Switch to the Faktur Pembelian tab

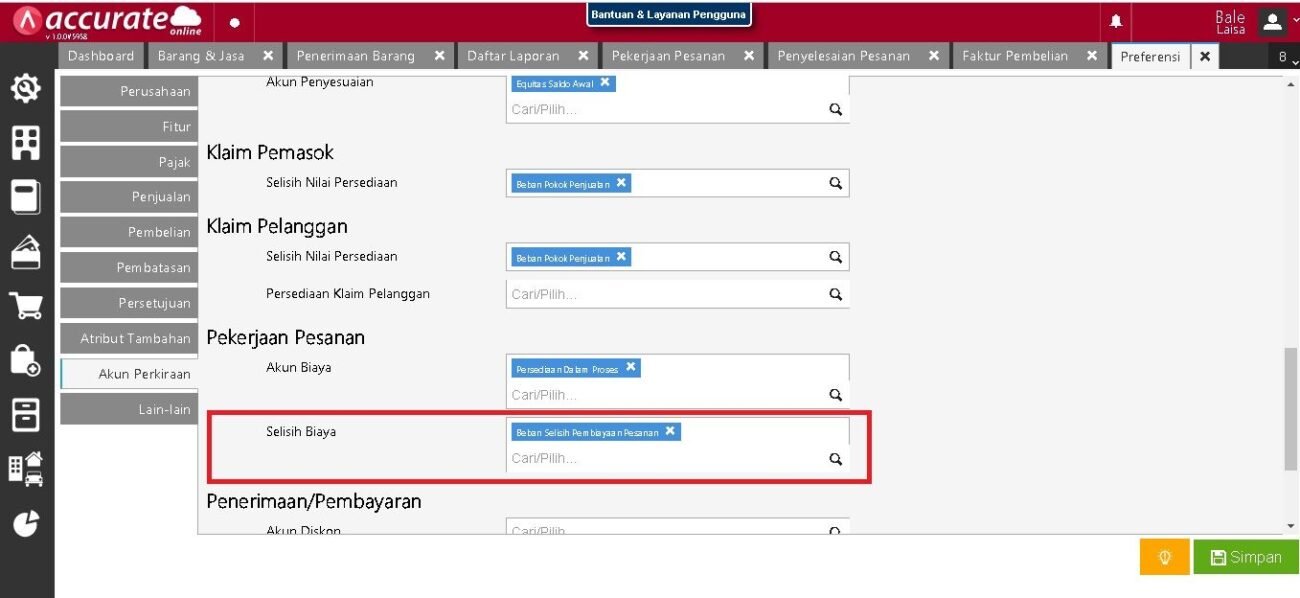[1015, 56]
